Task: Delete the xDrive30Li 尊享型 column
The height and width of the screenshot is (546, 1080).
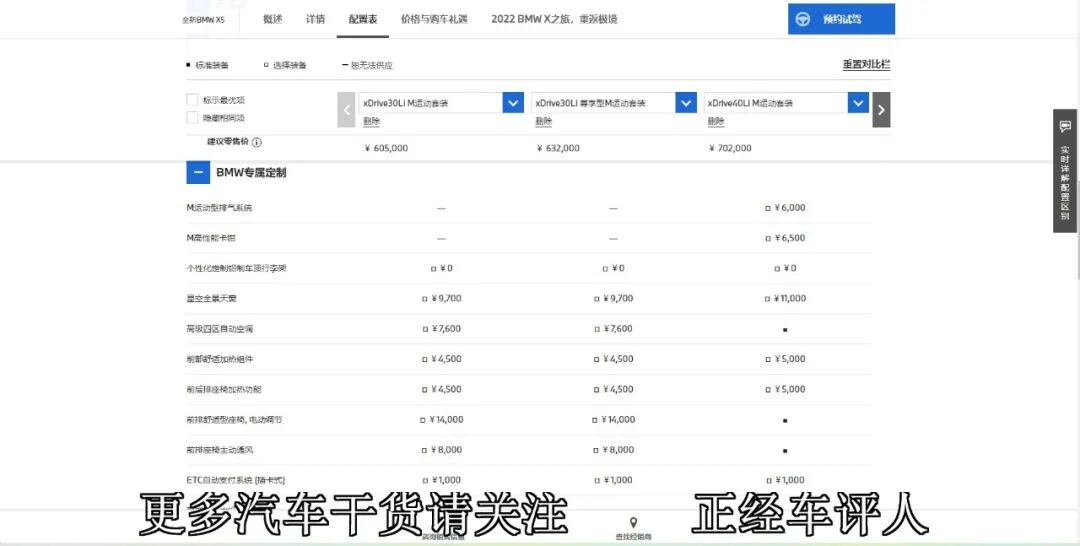Action: click(x=543, y=122)
